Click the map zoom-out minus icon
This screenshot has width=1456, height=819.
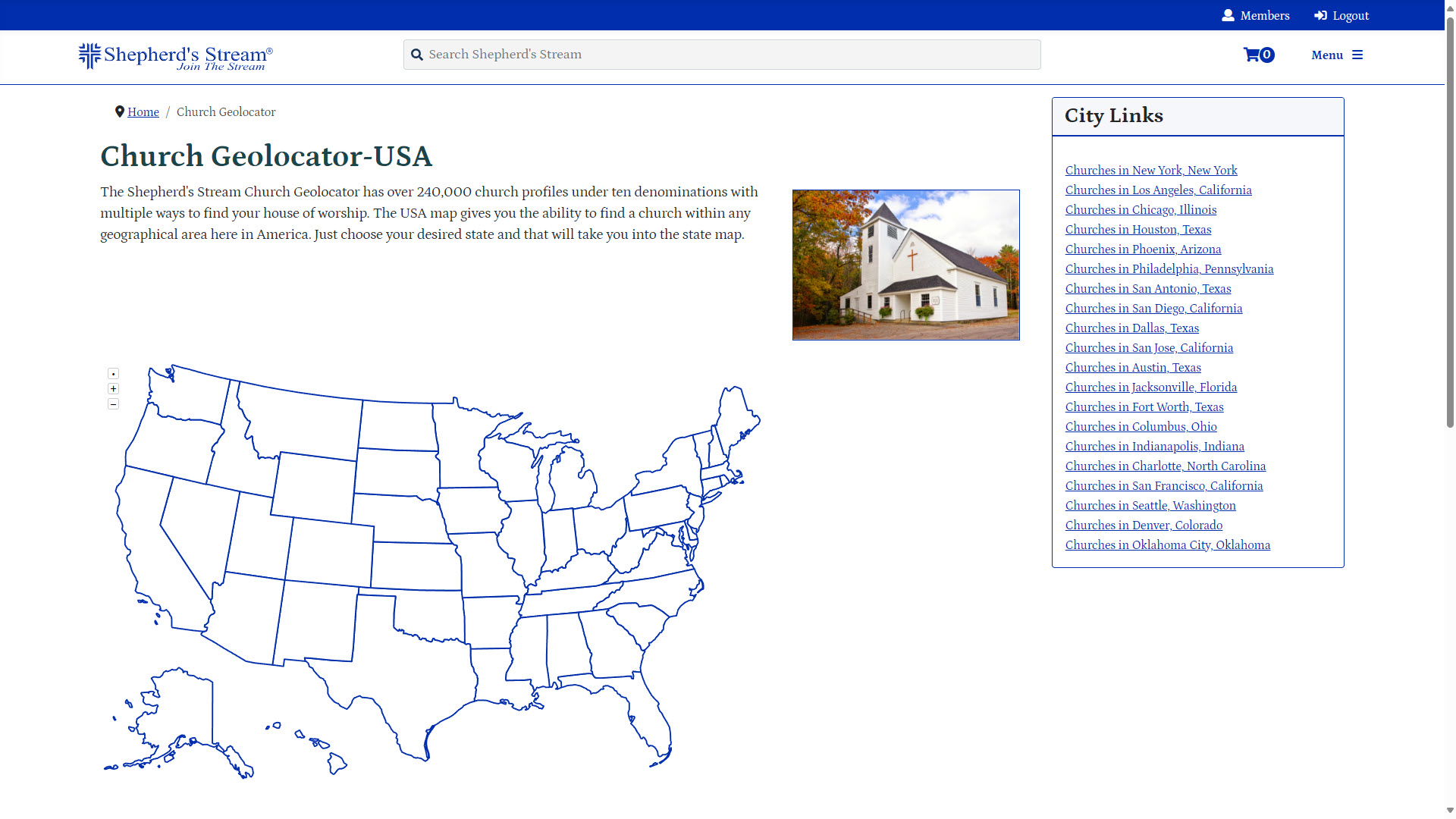pos(113,404)
